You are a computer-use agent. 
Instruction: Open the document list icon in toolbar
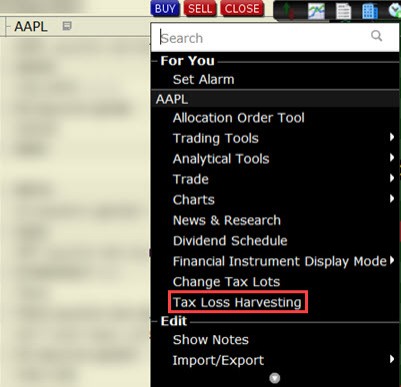pyautogui.click(x=343, y=11)
